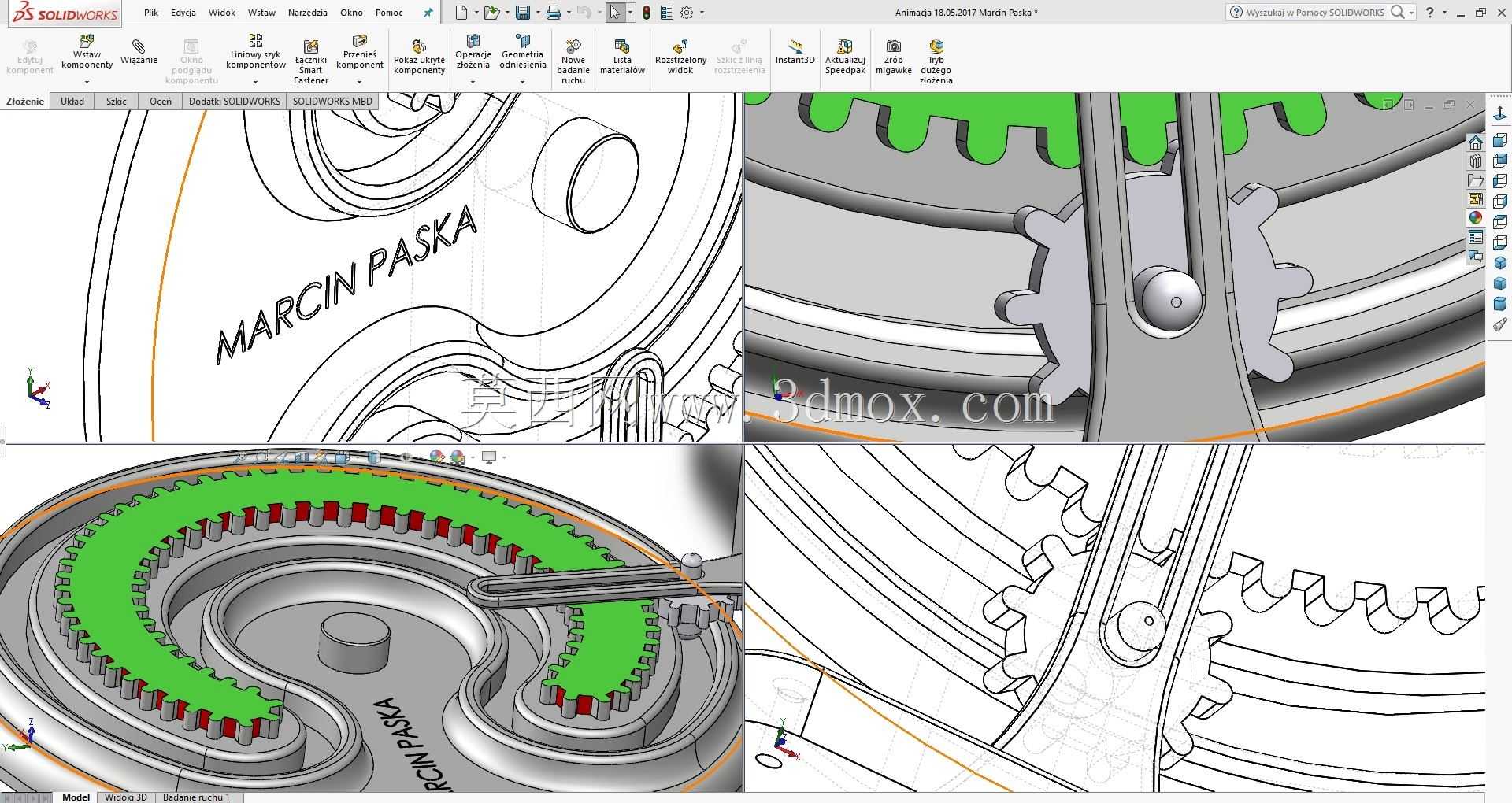Toggle Tryb dużego złożenia mode
1512x803 pixels.
point(936,62)
